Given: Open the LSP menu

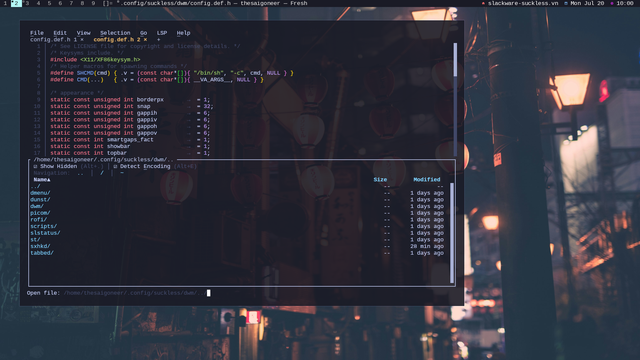Looking at the screenshot, I should tap(162, 33).
